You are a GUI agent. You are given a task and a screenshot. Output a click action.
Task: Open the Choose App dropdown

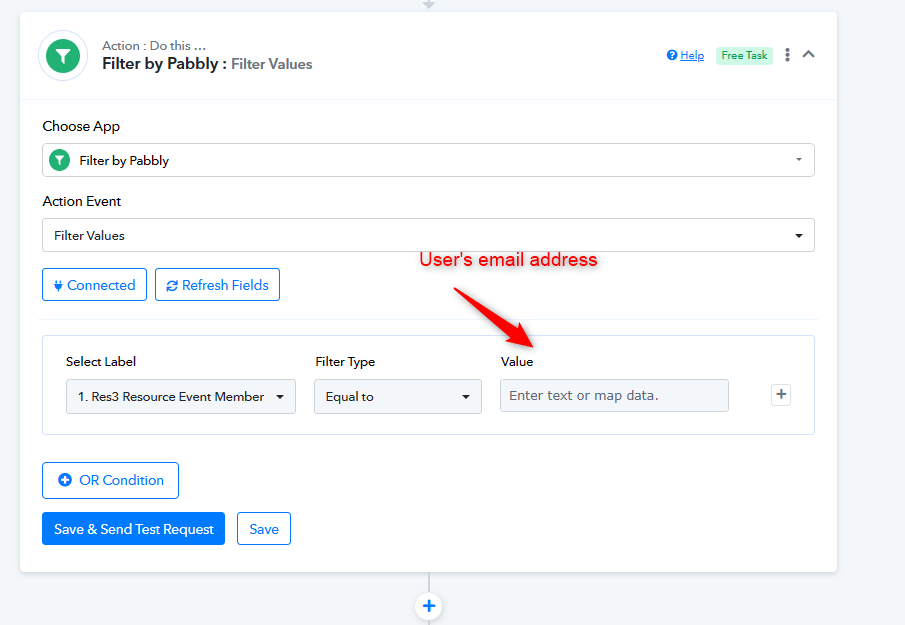pos(428,160)
